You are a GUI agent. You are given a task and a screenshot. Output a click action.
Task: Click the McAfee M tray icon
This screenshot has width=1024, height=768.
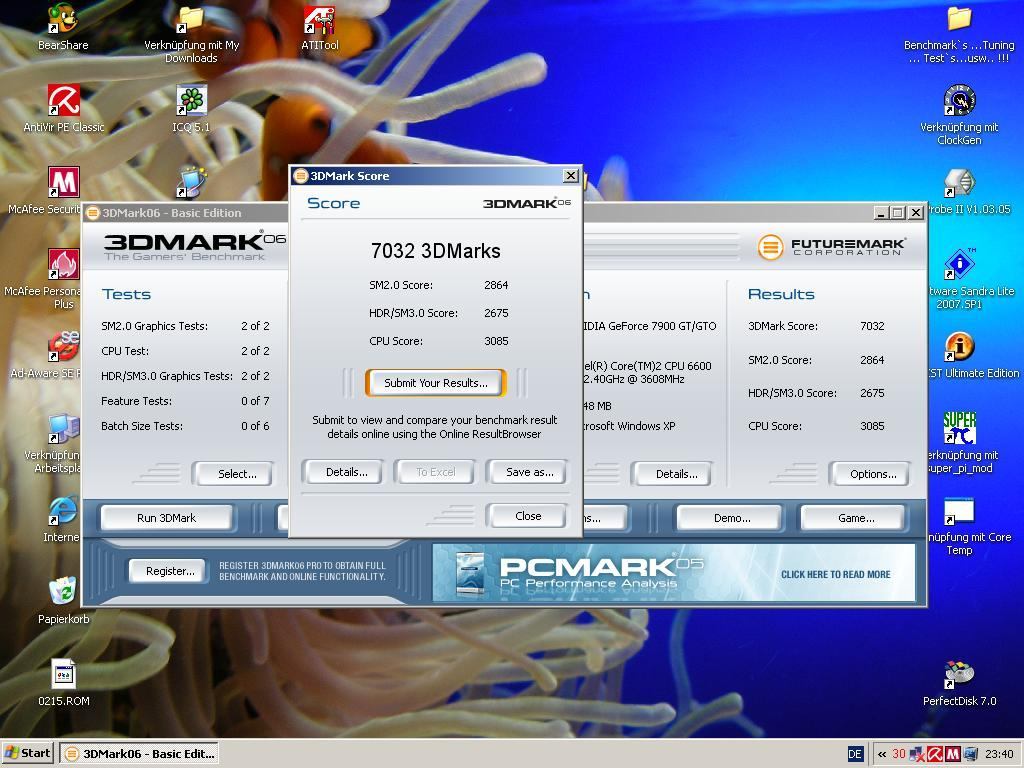tap(953, 754)
